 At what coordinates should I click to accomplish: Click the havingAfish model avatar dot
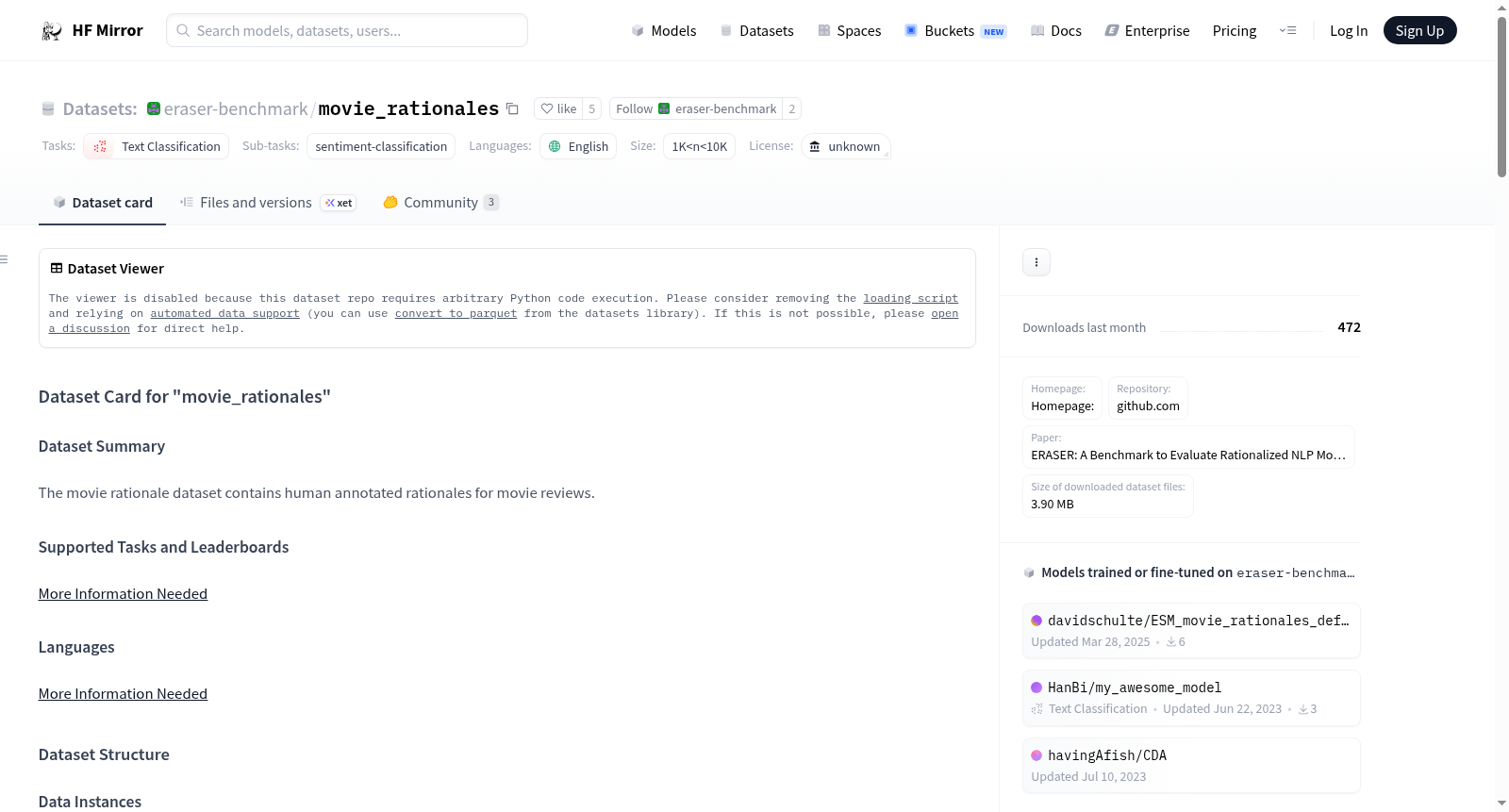tap(1036, 755)
